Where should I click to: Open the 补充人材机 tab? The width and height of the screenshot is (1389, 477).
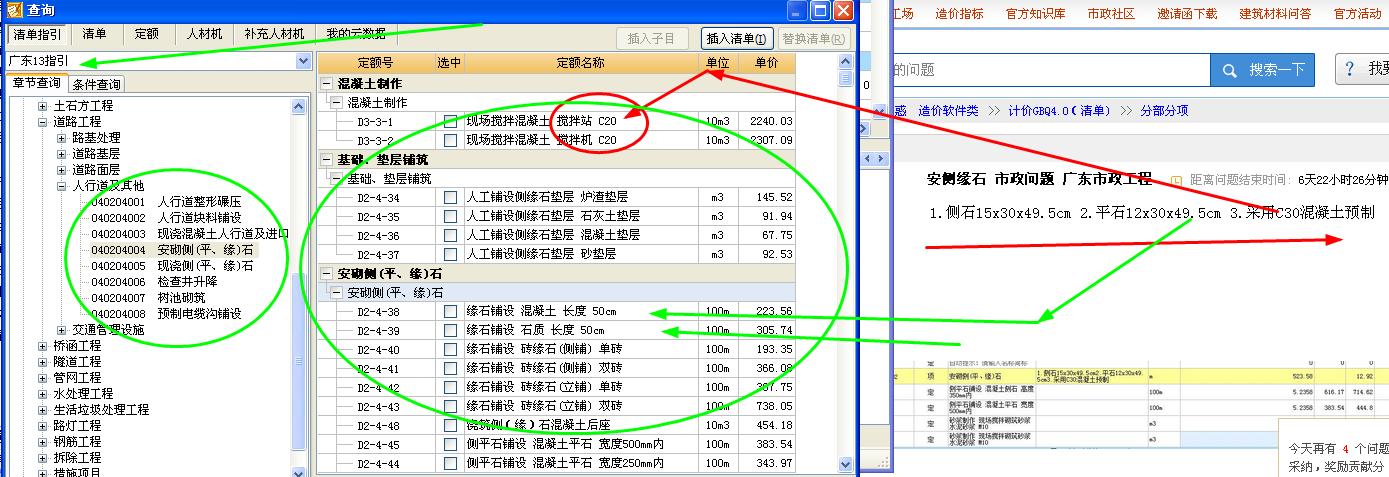[274, 34]
